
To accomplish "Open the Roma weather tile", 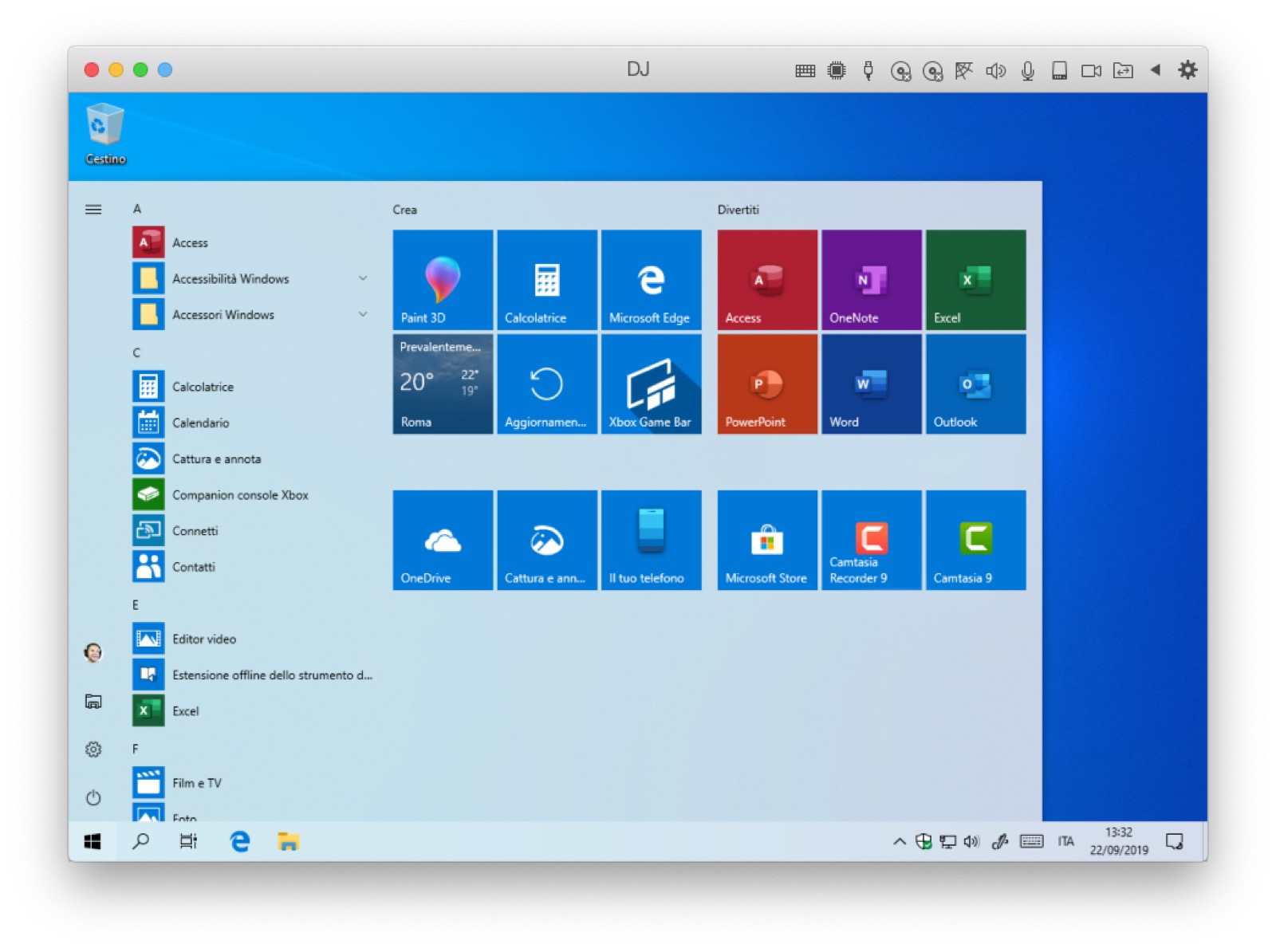I will (443, 384).
